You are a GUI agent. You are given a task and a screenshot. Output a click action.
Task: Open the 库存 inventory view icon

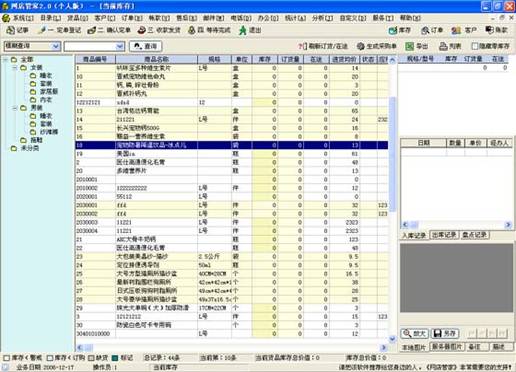(400, 30)
